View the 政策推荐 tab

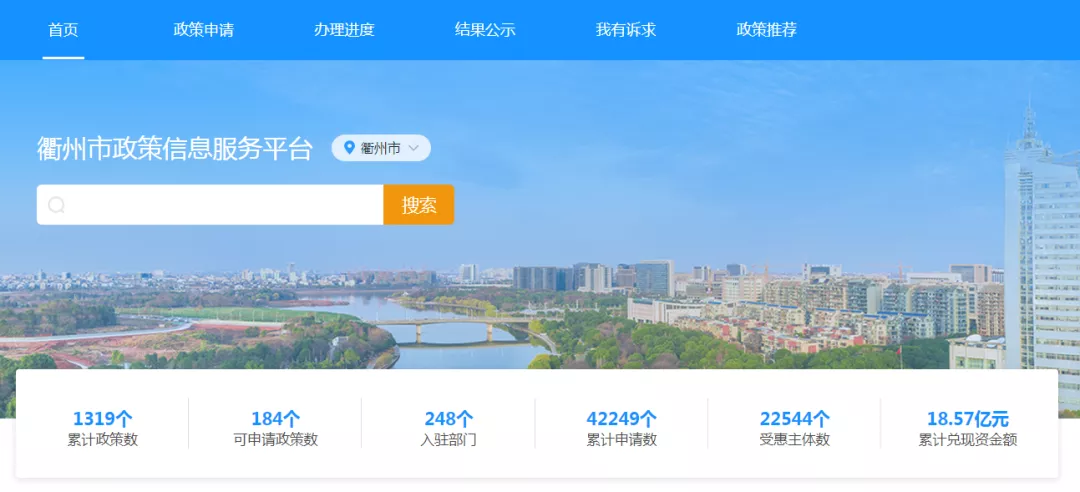[766, 30]
